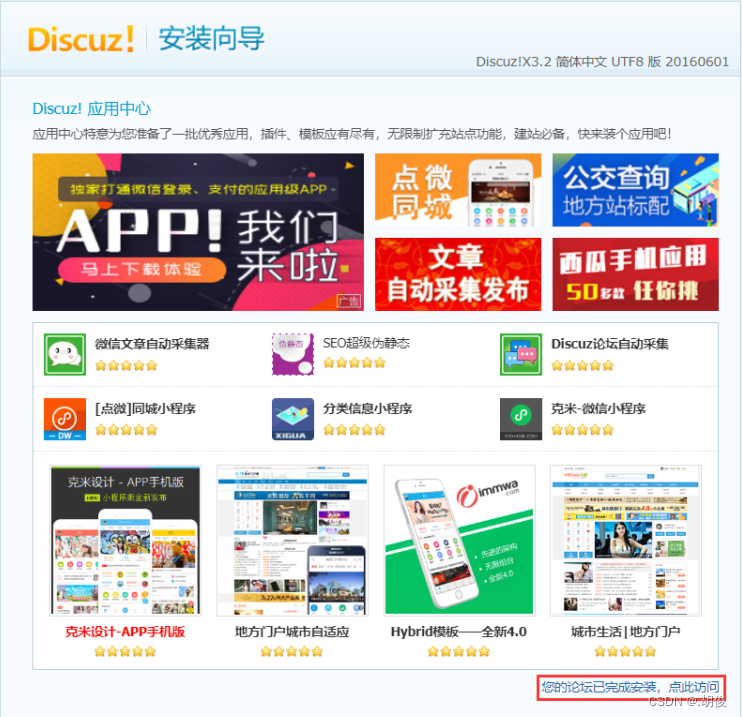Click the Discuz! logo in header
742x717 pixels.
pyautogui.click(x=81, y=39)
